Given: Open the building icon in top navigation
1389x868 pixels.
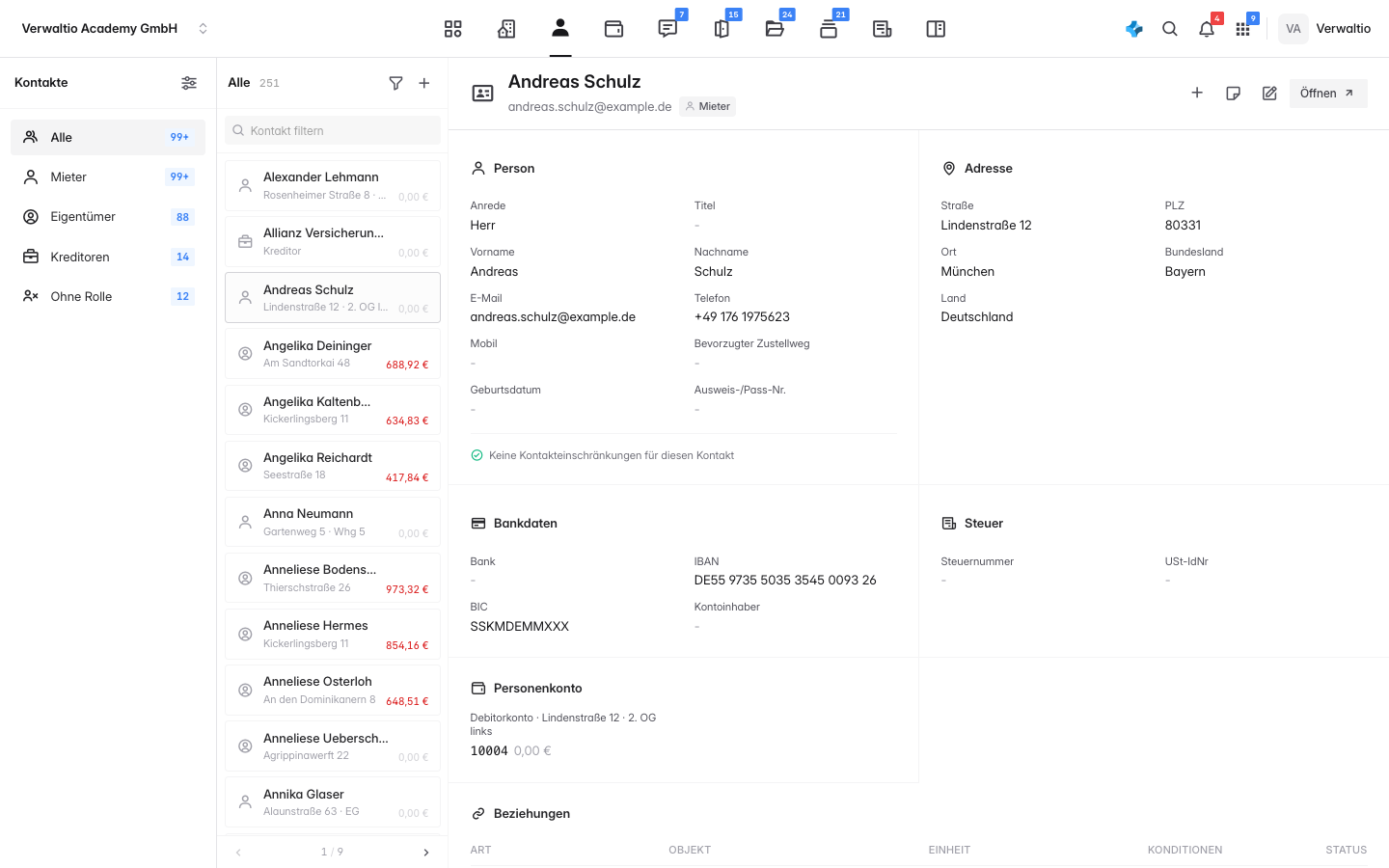Looking at the screenshot, I should [x=506, y=29].
